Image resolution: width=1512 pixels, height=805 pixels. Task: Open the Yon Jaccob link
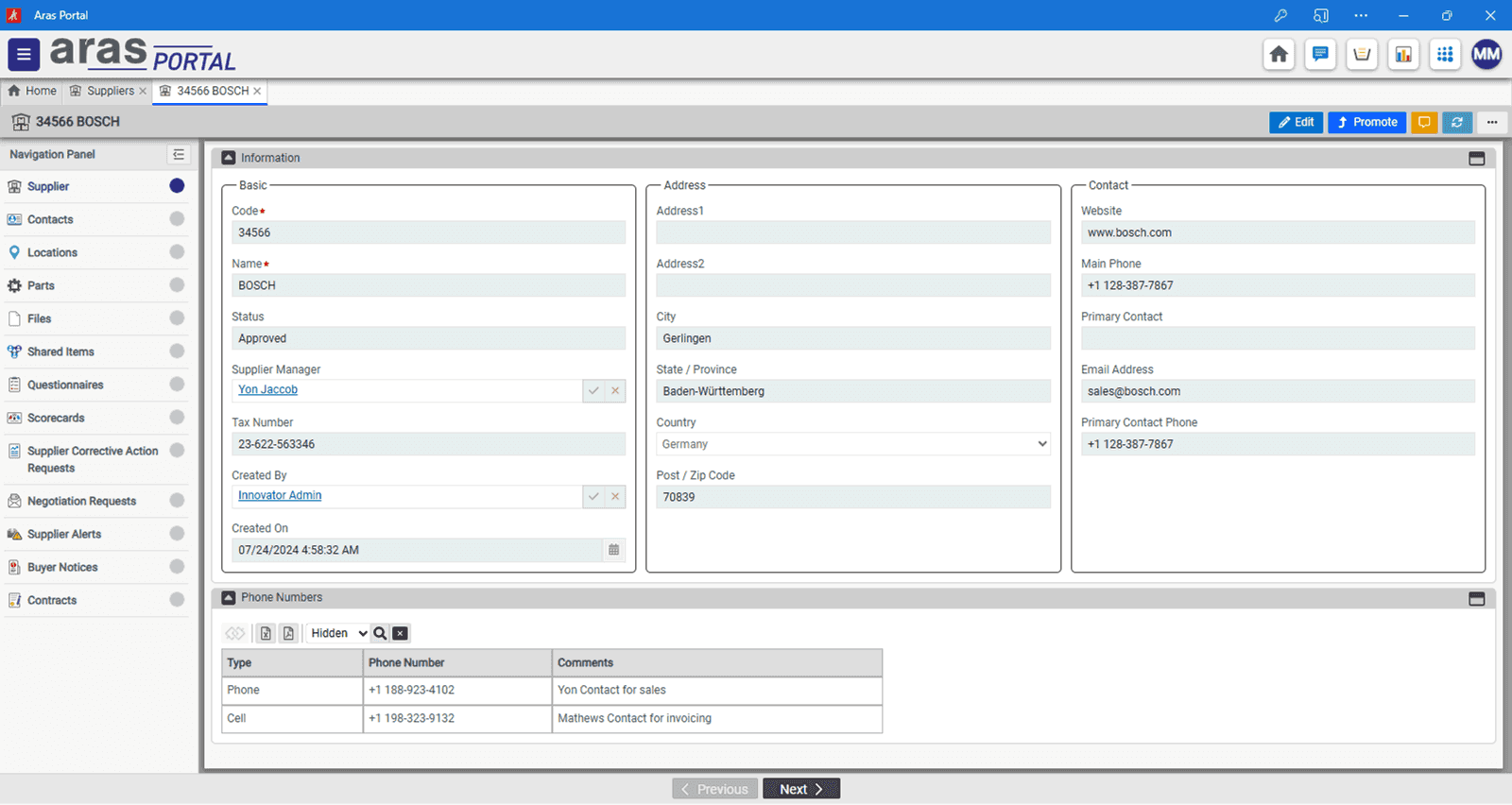click(x=267, y=389)
